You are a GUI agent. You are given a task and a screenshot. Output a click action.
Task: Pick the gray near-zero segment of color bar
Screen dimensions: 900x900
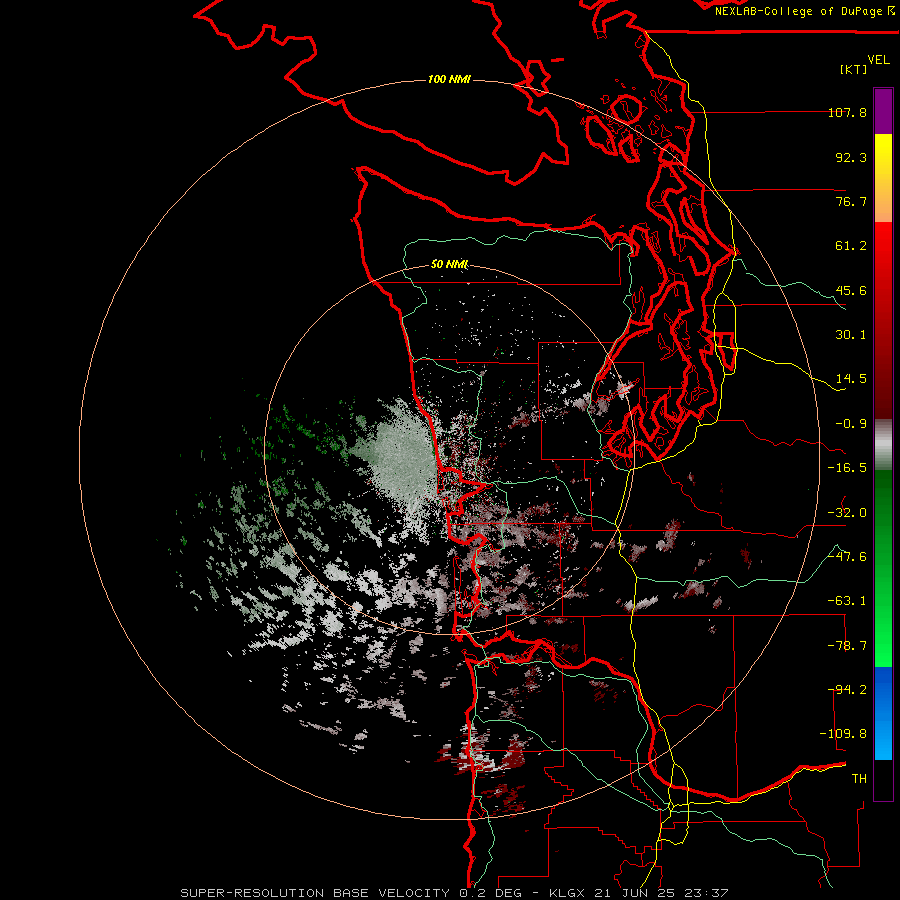[x=883, y=443]
